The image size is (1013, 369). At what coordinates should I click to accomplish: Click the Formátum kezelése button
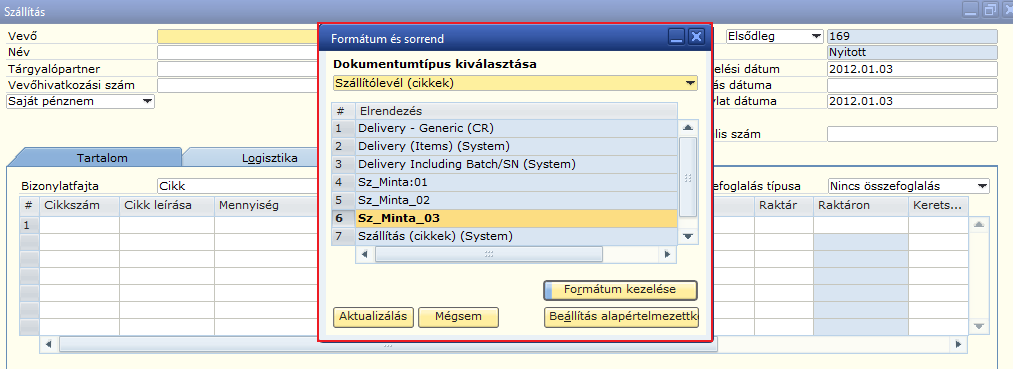pos(620,290)
